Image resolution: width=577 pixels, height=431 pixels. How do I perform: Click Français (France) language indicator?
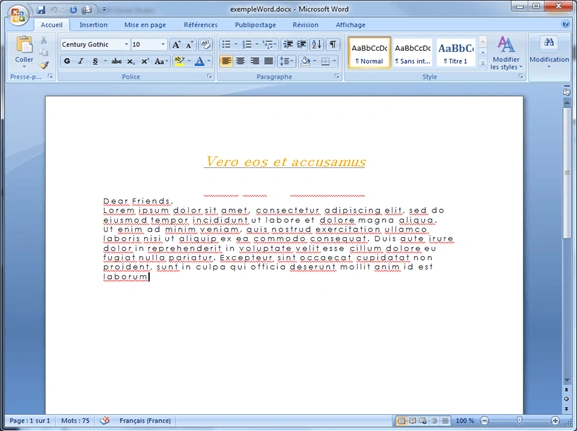click(145, 420)
